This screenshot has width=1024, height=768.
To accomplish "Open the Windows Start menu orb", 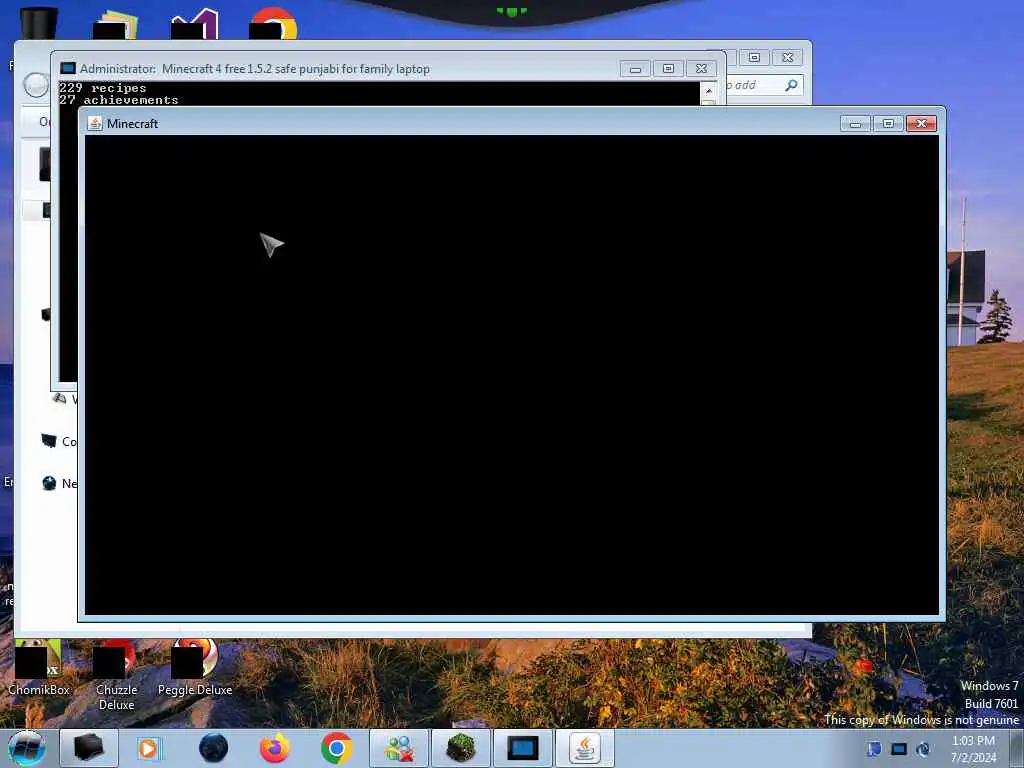I will point(27,748).
